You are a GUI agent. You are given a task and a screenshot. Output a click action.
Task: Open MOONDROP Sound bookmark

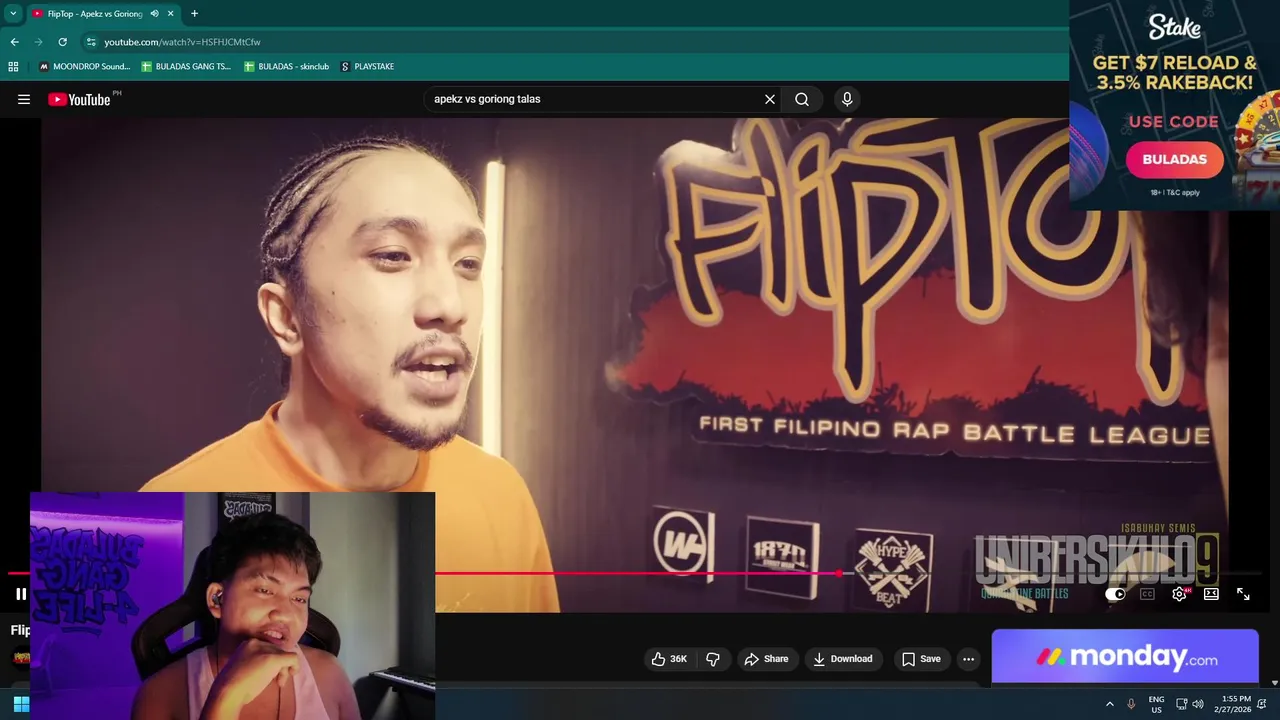pyautogui.click(x=84, y=66)
